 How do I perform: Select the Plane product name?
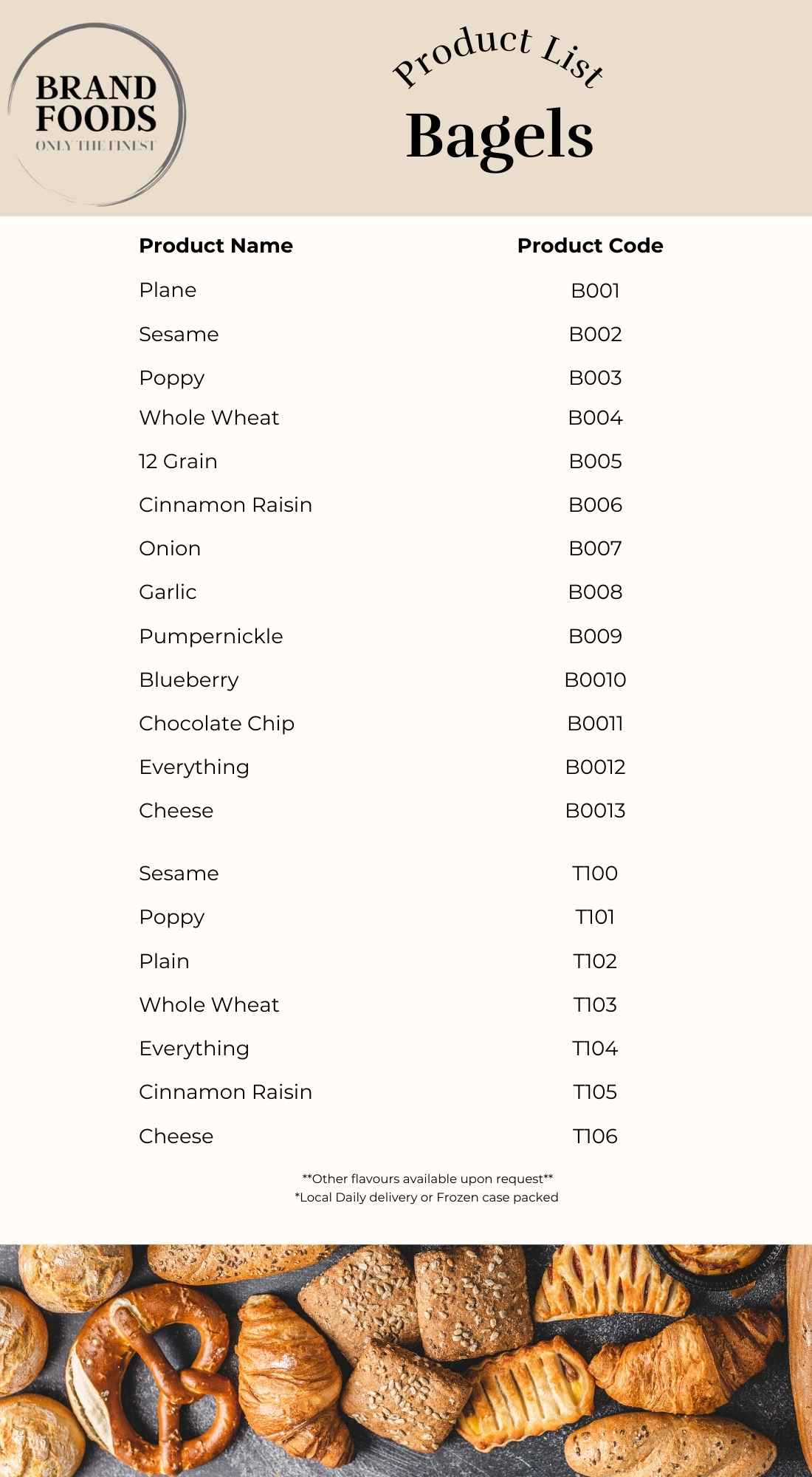point(168,290)
